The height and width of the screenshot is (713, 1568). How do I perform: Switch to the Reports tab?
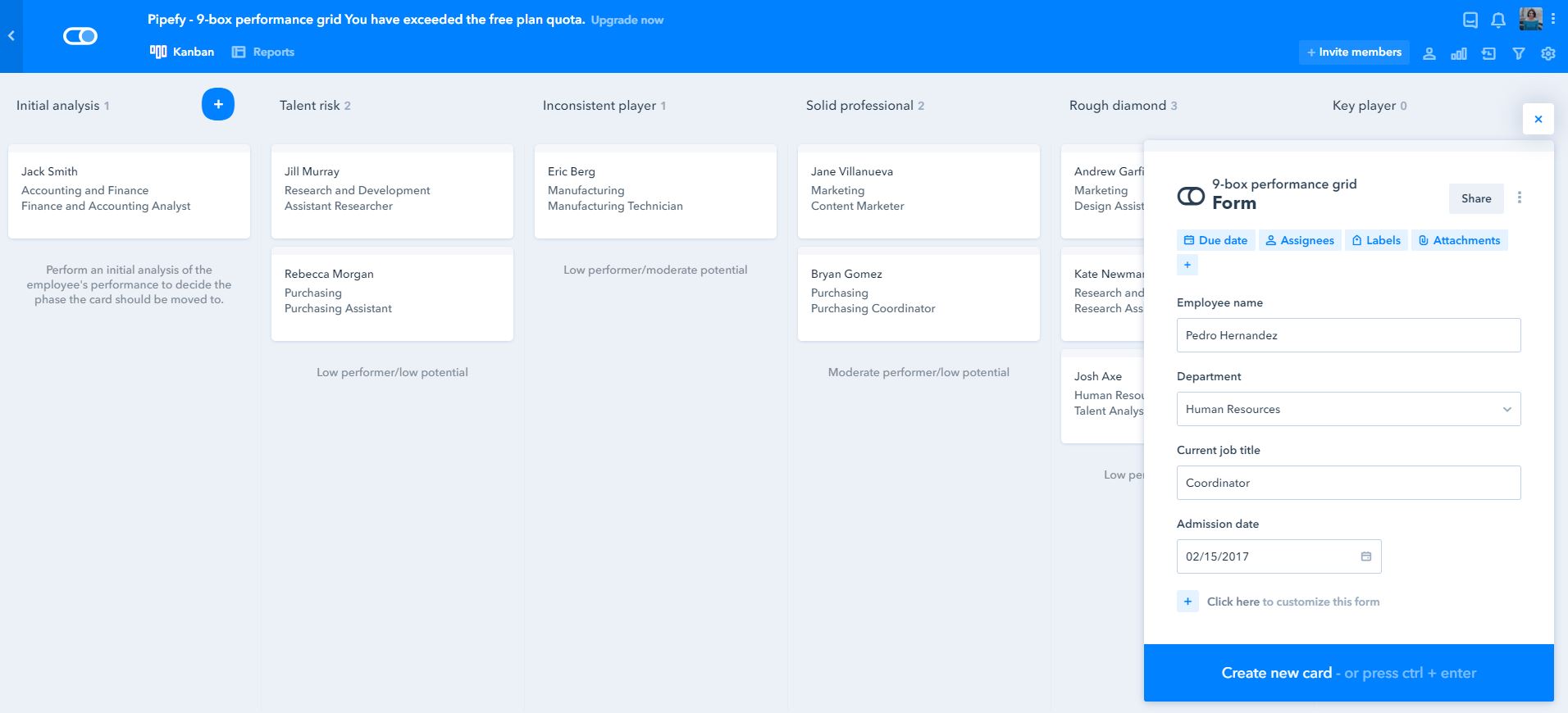click(x=263, y=52)
